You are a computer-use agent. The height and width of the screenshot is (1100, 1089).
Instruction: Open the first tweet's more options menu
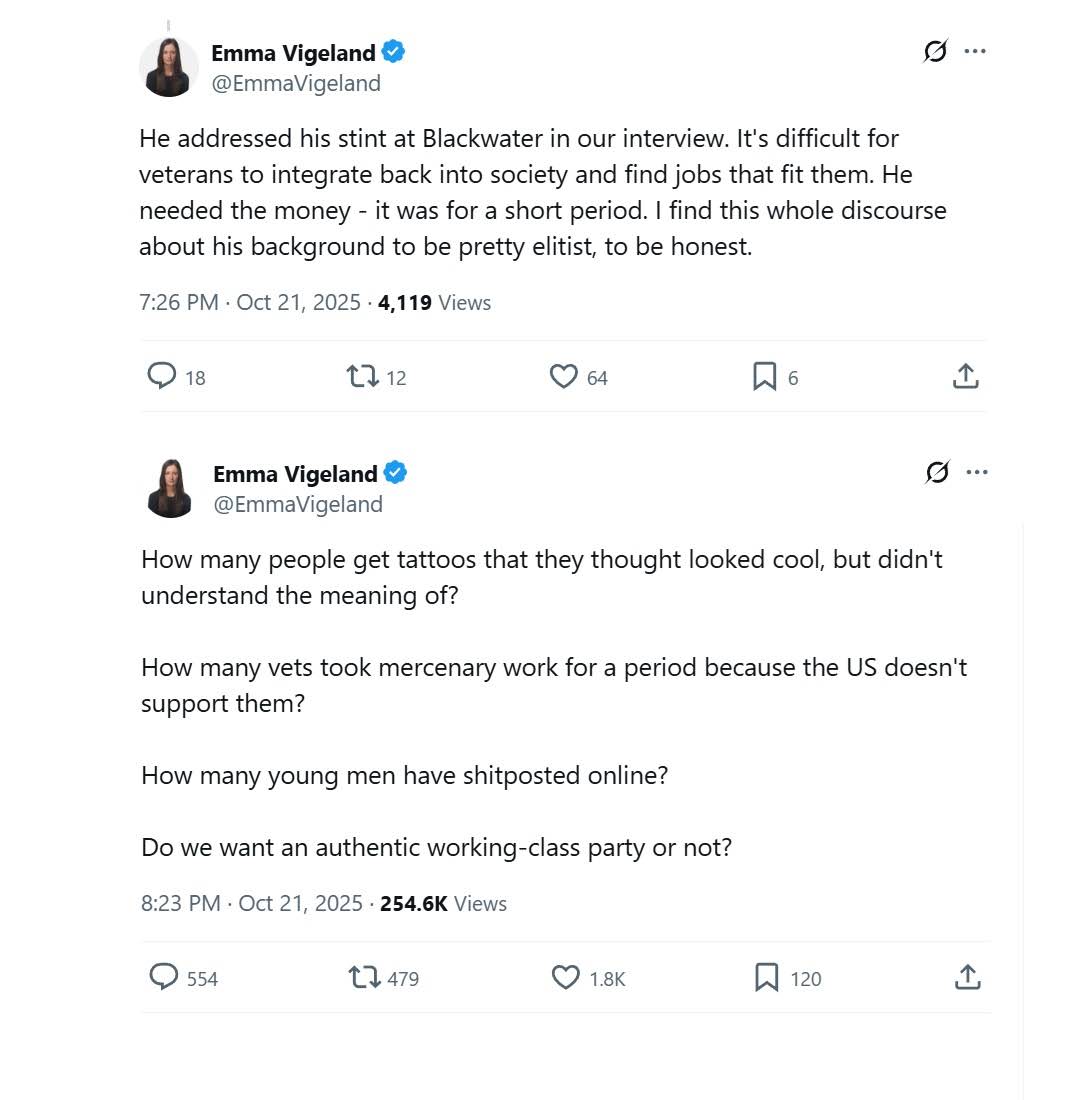(975, 51)
